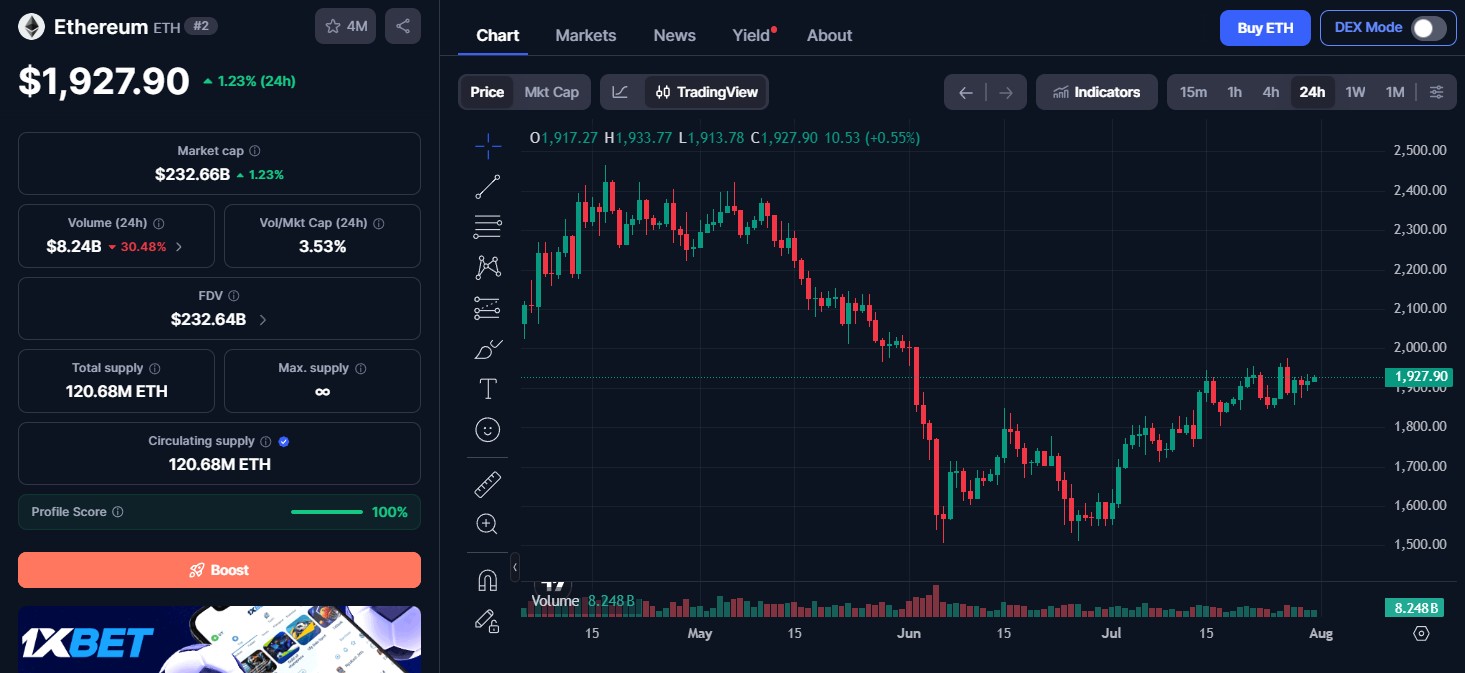1465x673 pixels.
Task: Click the 1XBET advertisement banner
Action: [219, 639]
